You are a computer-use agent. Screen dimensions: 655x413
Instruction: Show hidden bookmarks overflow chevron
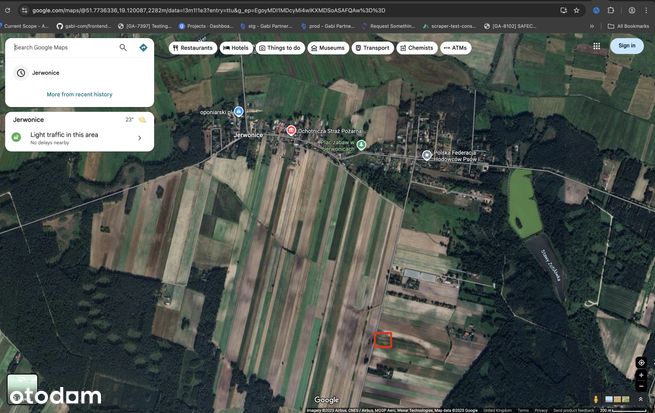[x=592, y=26]
